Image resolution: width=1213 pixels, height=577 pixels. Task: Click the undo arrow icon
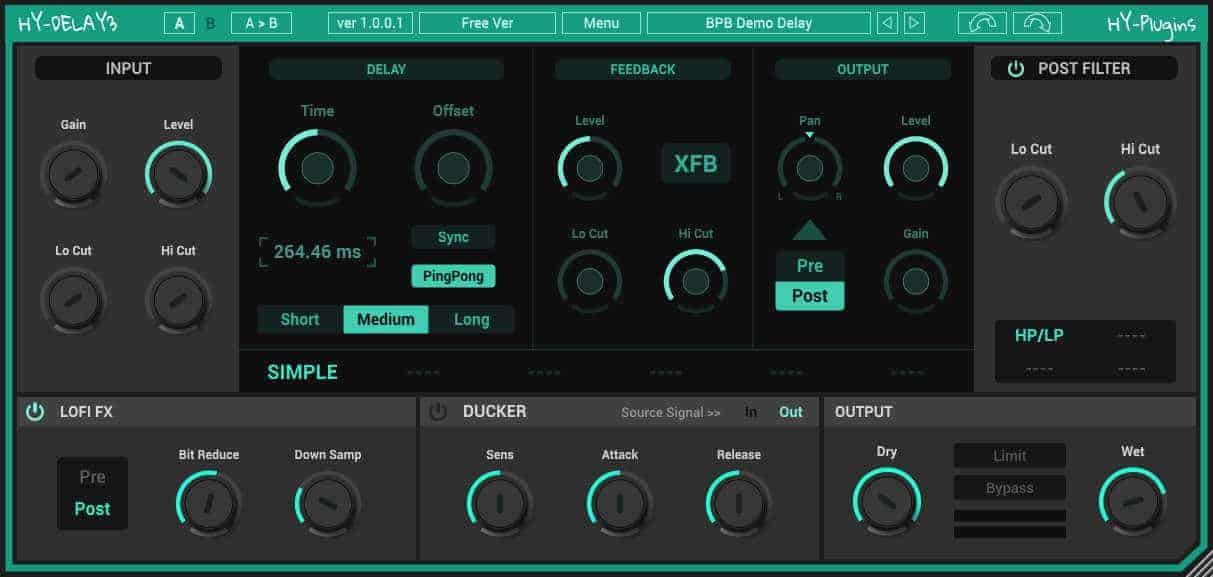click(x=982, y=23)
